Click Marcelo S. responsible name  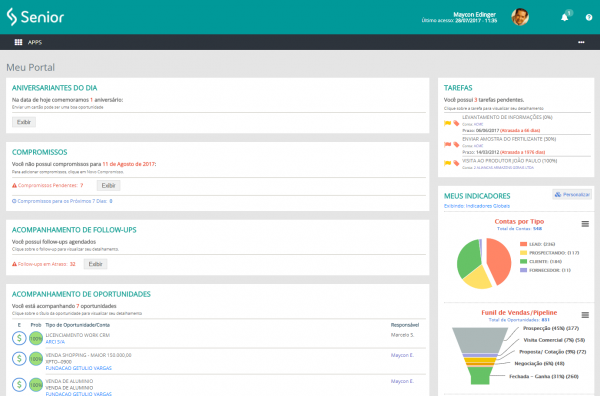(402, 335)
